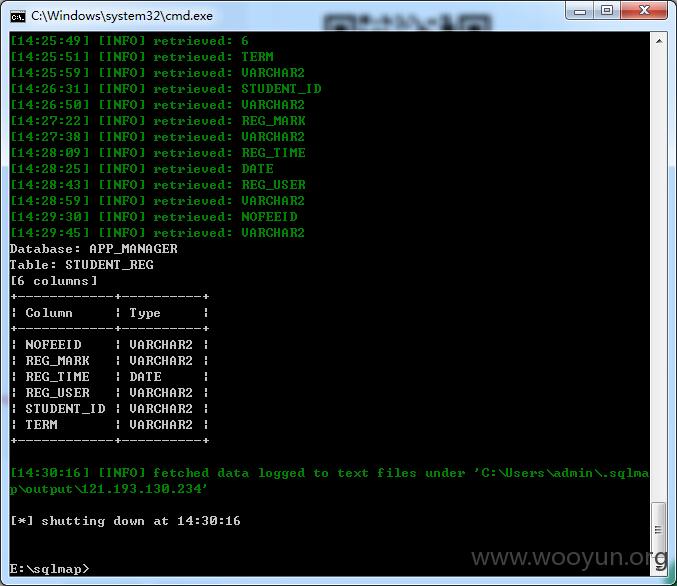Screen dimensions: 677x586
Task: Click NOFEEID in the columns table
Action: tap(54, 345)
